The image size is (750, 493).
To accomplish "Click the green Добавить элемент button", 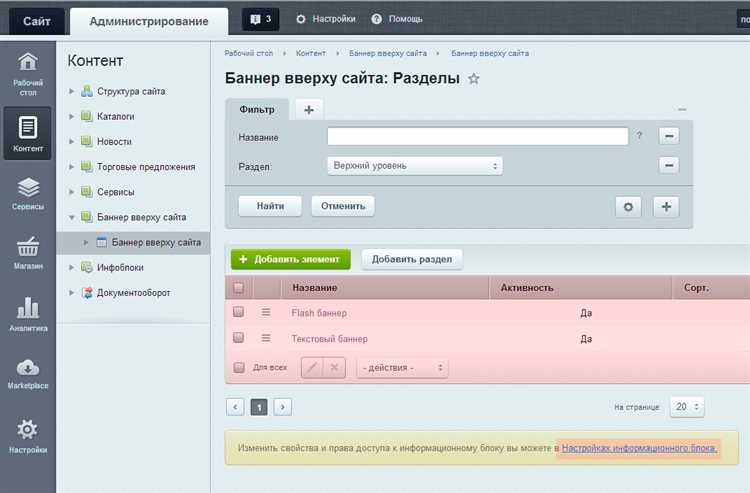I will pyautogui.click(x=291, y=259).
